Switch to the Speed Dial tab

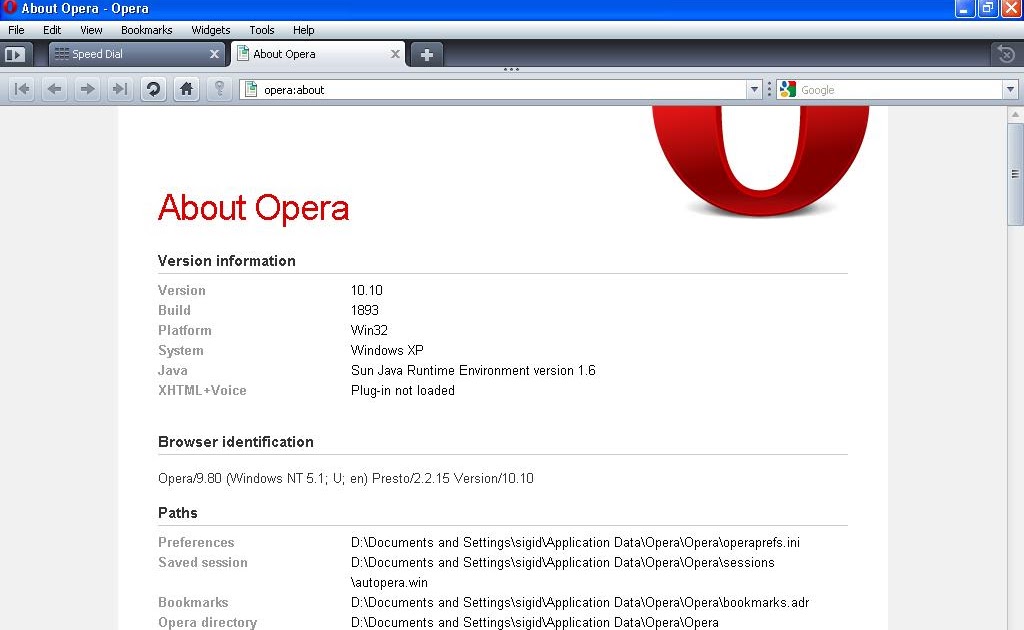click(136, 54)
